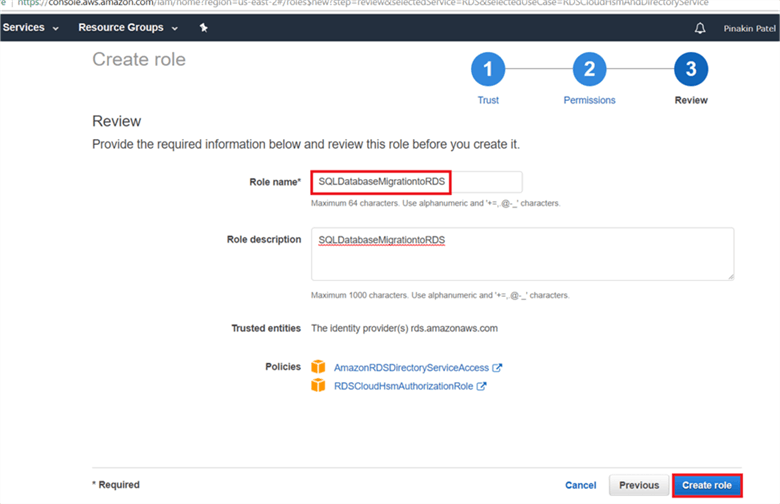Viewport: 780px width, 504px height.
Task: Click the pin shortcut icon in navbar
Action: pyautogui.click(x=203, y=28)
